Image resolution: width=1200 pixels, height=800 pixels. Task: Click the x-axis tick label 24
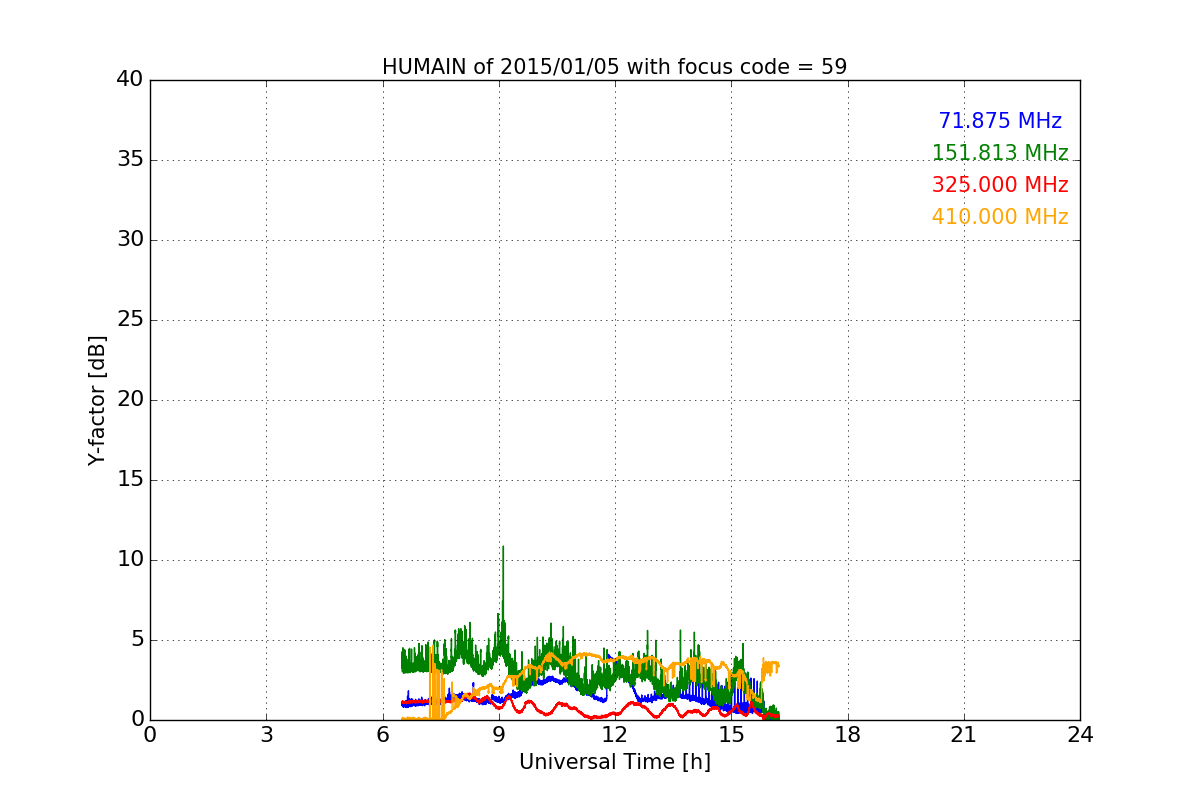click(x=1080, y=734)
